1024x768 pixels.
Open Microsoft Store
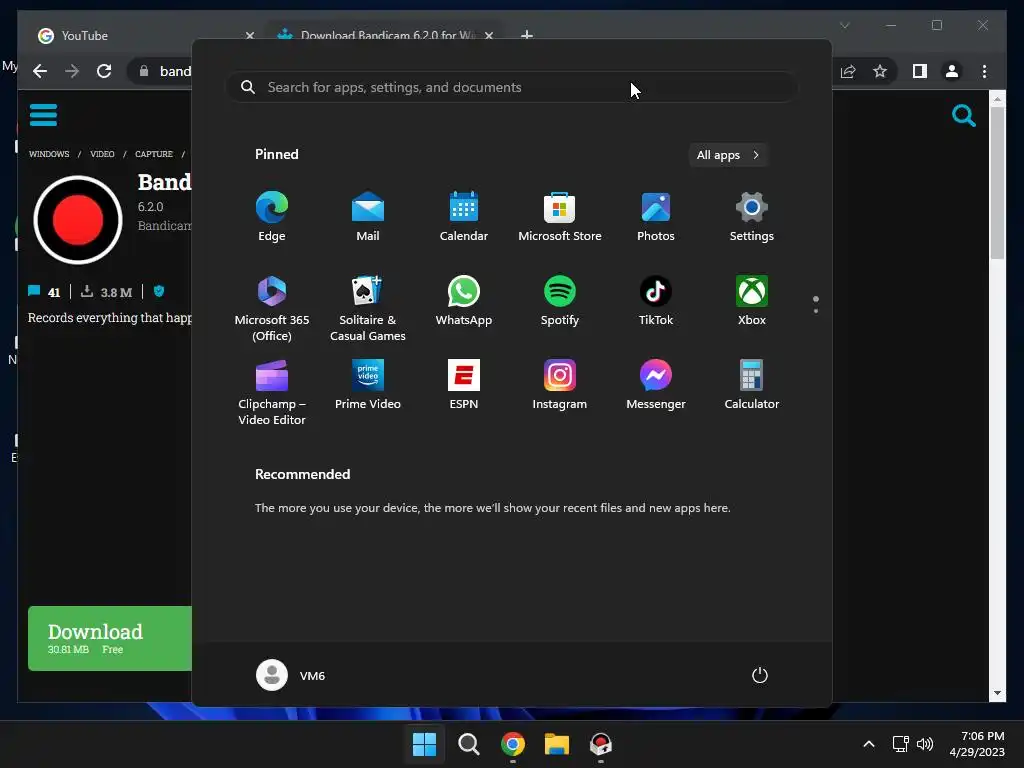click(560, 216)
